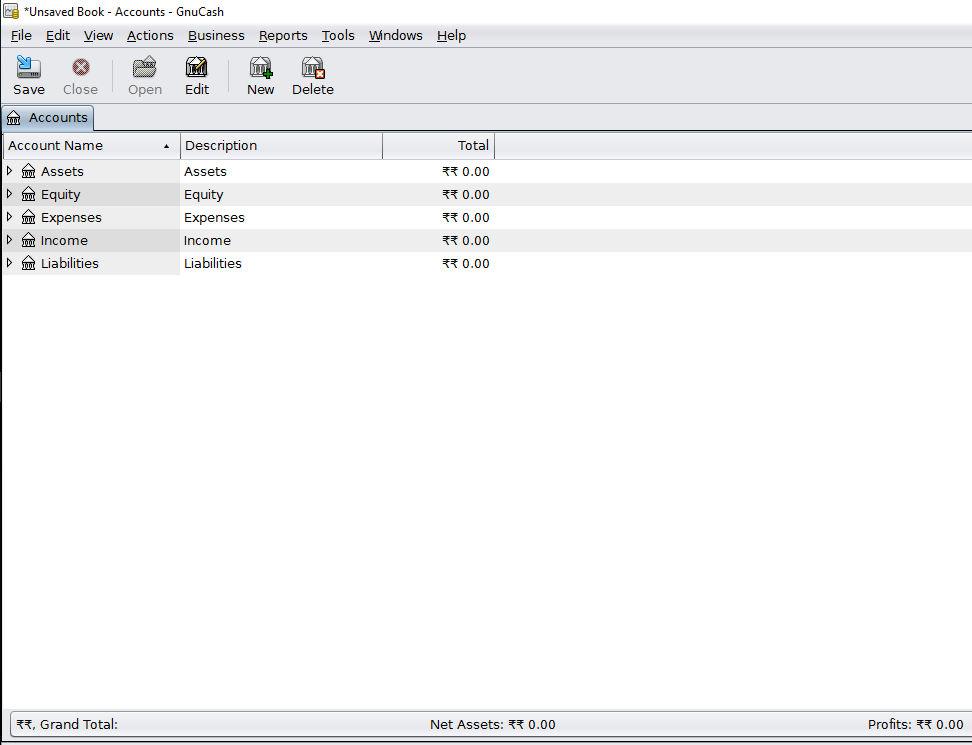Image resolution: width=972 pixels, height=745 pixels.
Task: Click the bank icon beside Equity
Action: click(x=29, y=194)
